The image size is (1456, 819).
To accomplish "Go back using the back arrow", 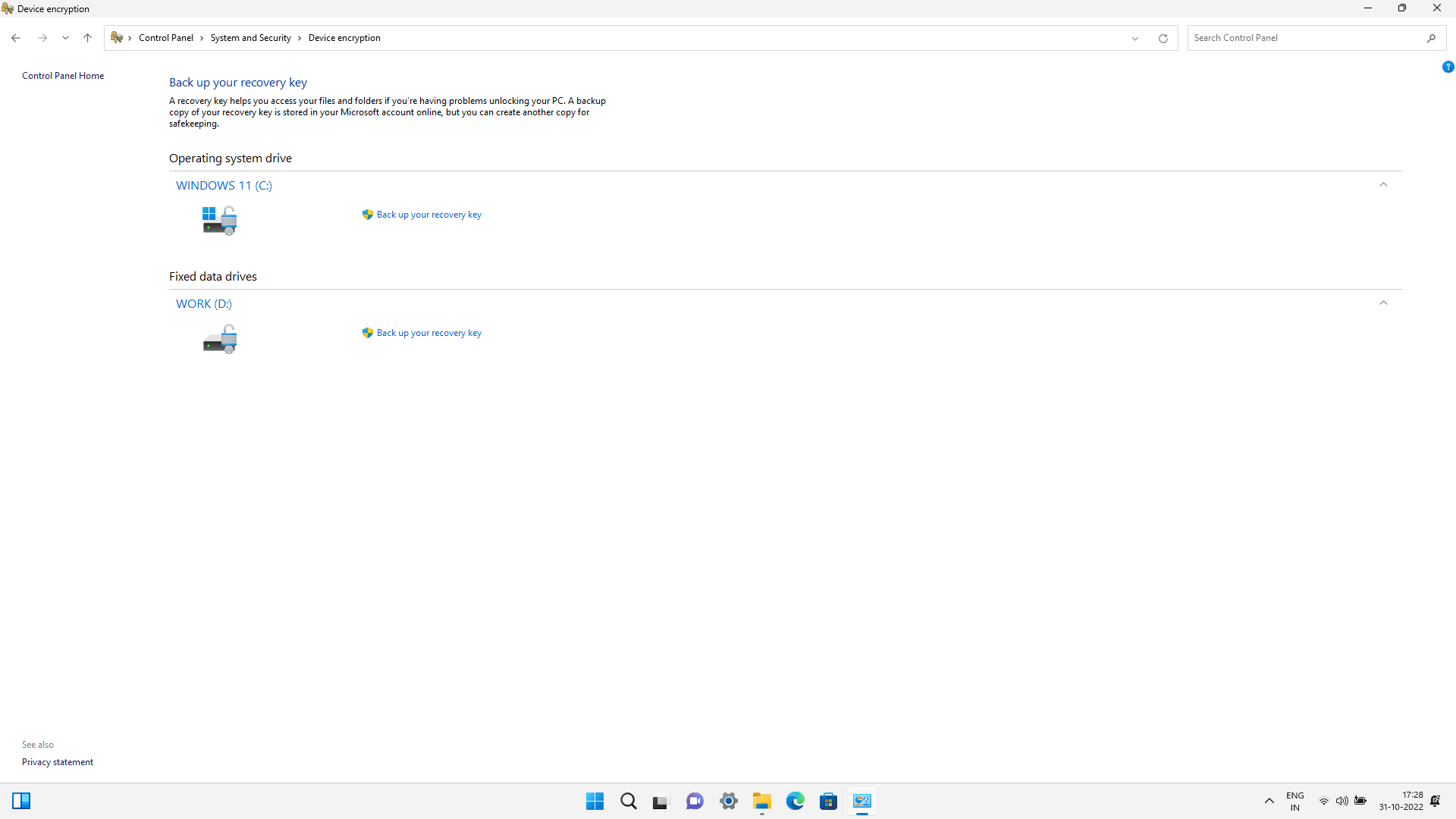I will point(16,38).
